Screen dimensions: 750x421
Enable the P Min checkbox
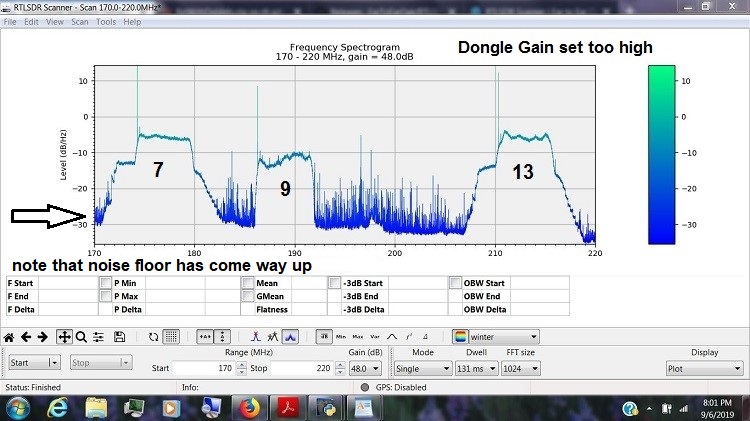click(x=106, y=283)
